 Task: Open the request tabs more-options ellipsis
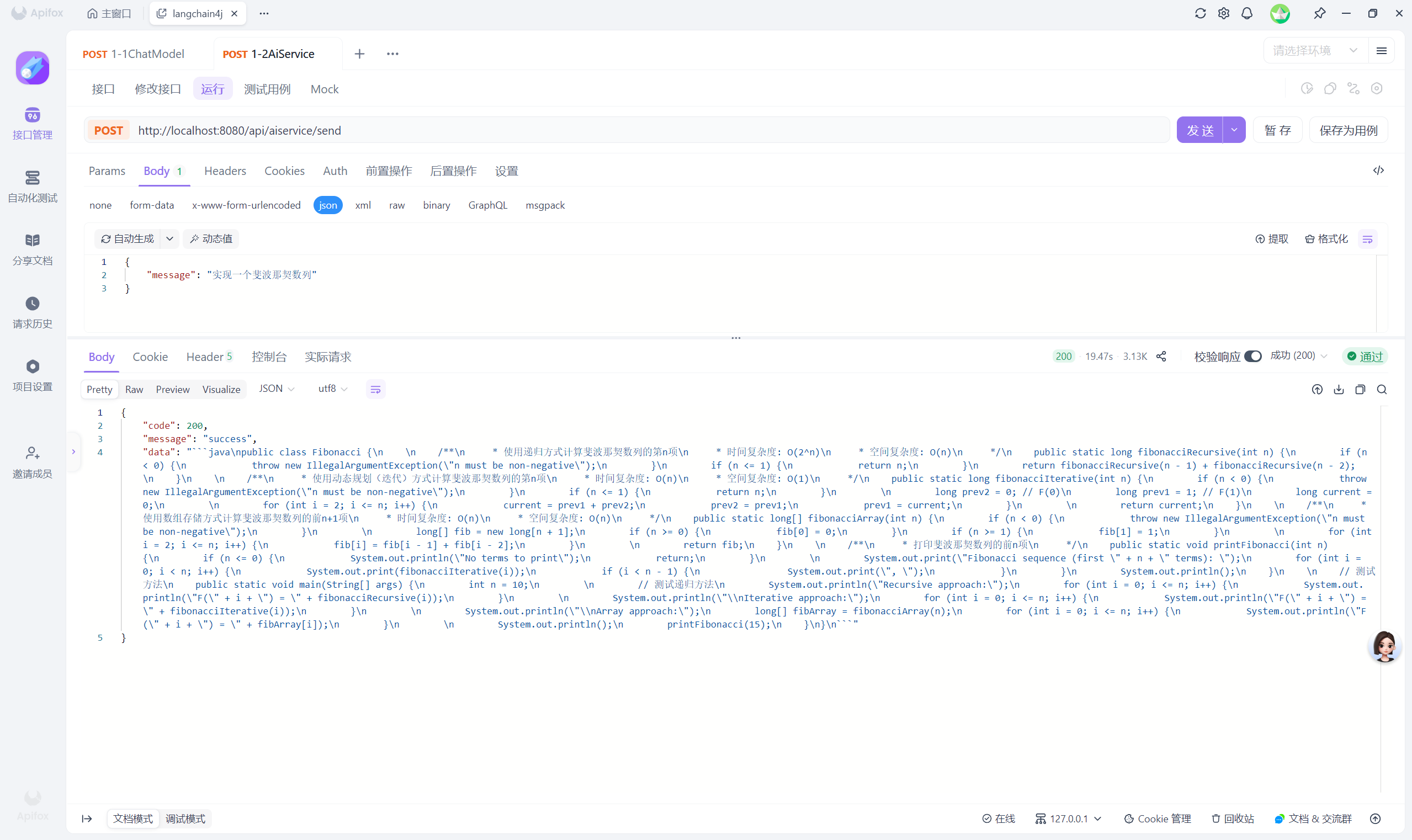click(392, 54)
